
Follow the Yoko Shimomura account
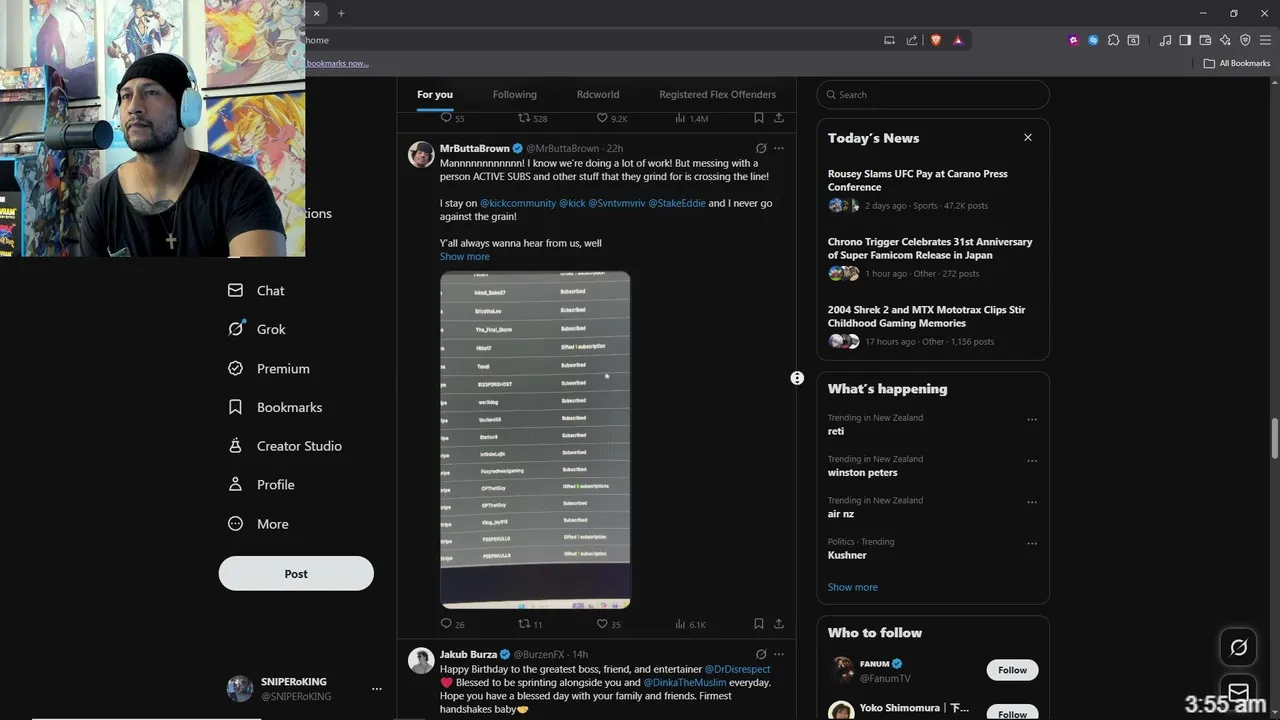click(x=1012, y=712)
